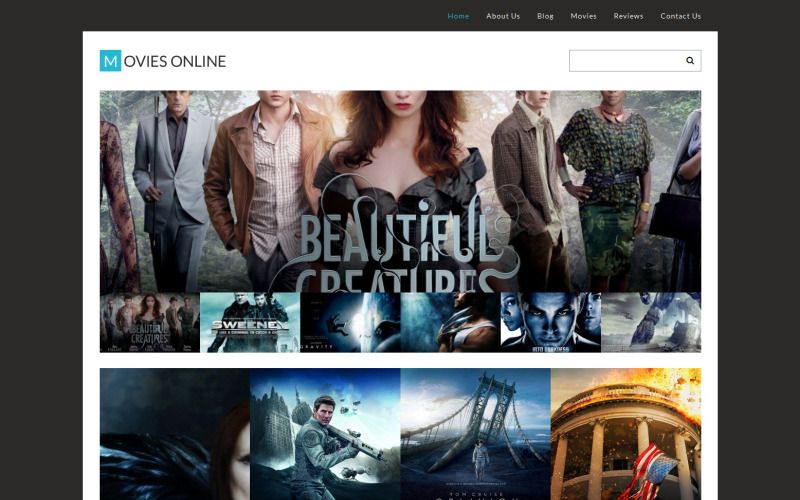Select the Wolverine claws slider thumbnail
The height and width of the screenshot is (500, 800).
[451, 322]
